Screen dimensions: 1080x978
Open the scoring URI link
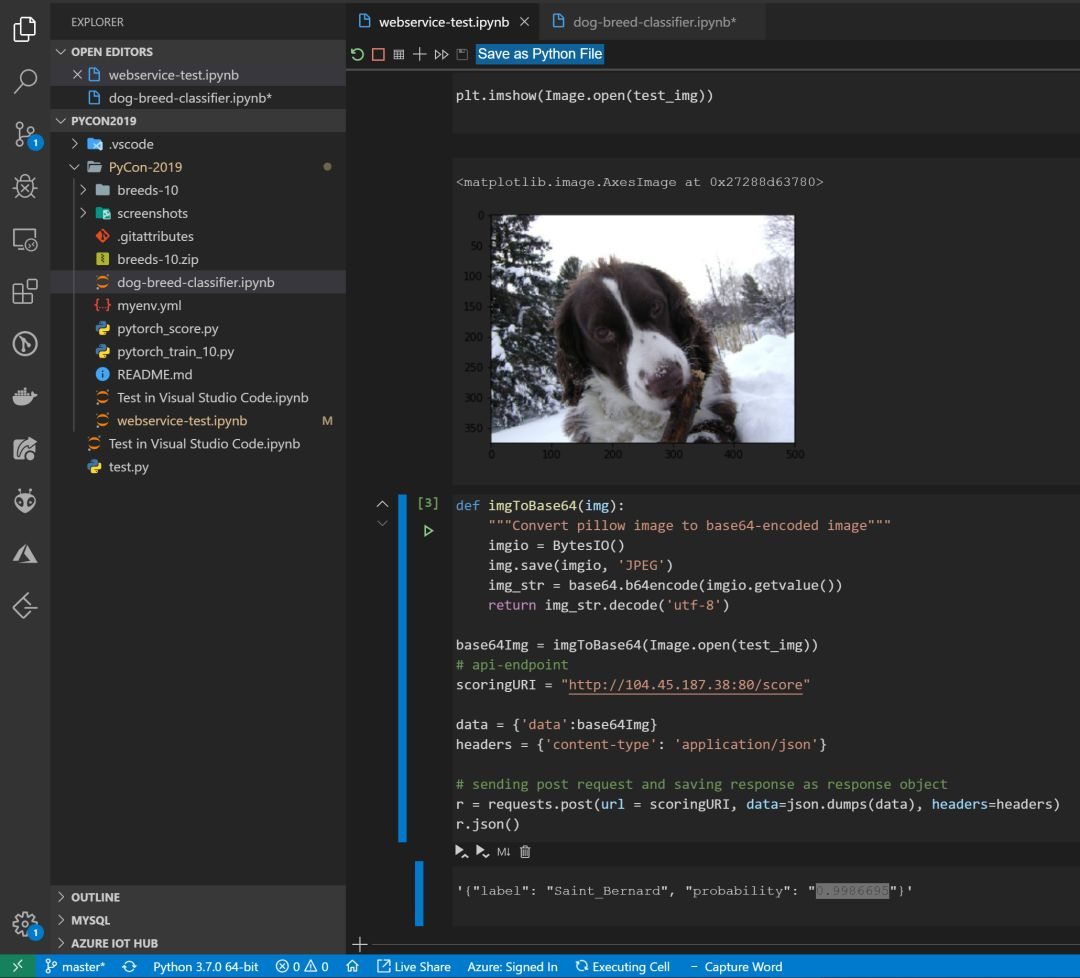(685, 685)
